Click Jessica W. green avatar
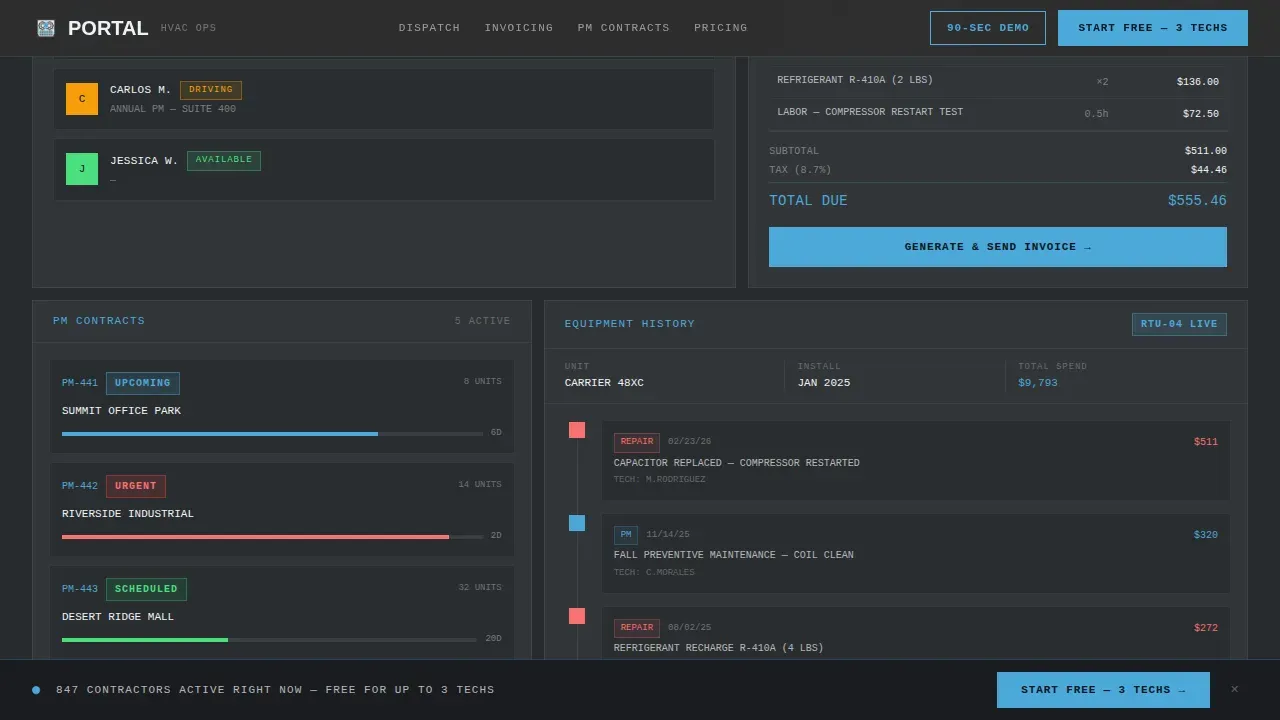 click(x=82, y=169)
